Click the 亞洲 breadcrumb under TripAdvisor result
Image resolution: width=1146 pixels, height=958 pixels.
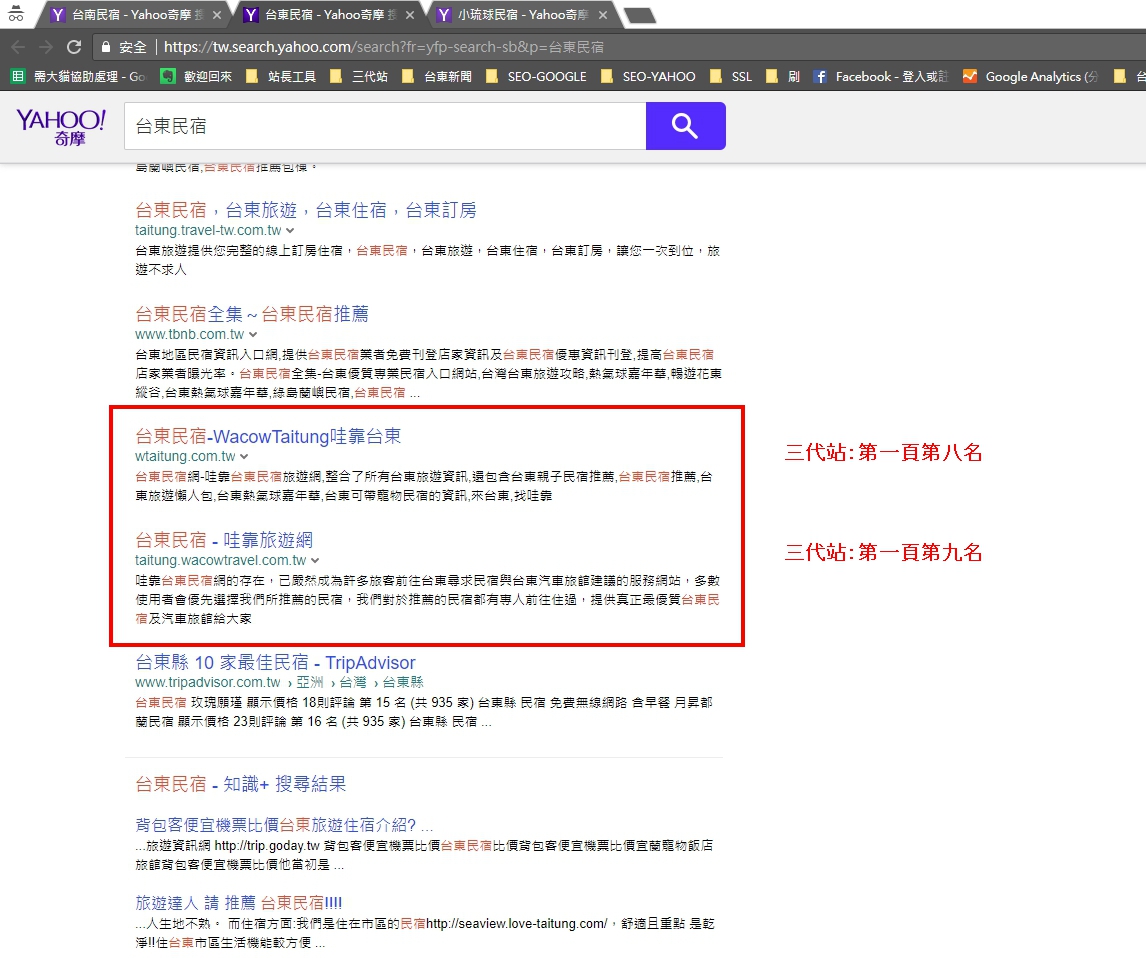coord(310,683)
